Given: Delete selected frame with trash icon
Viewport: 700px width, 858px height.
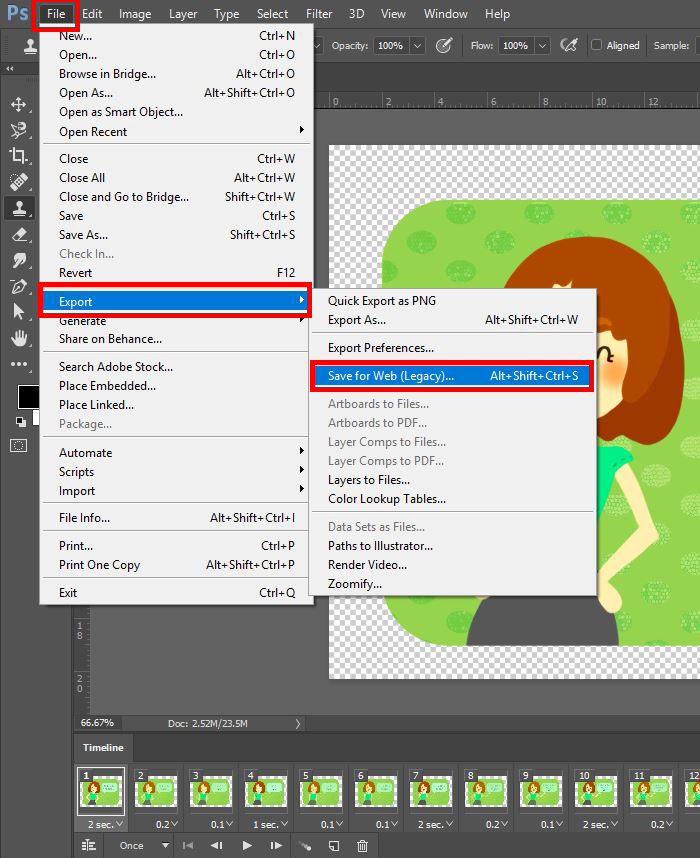Looking at the screenshot, I should 362,845.
